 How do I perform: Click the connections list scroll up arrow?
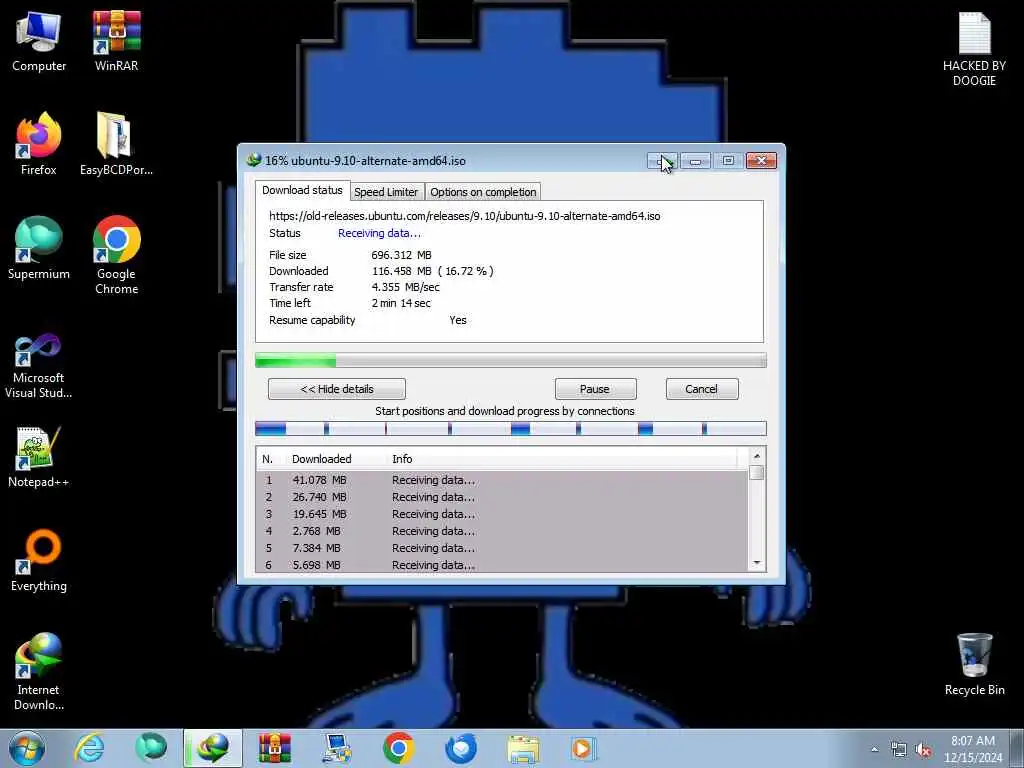[x=757, y=456]
